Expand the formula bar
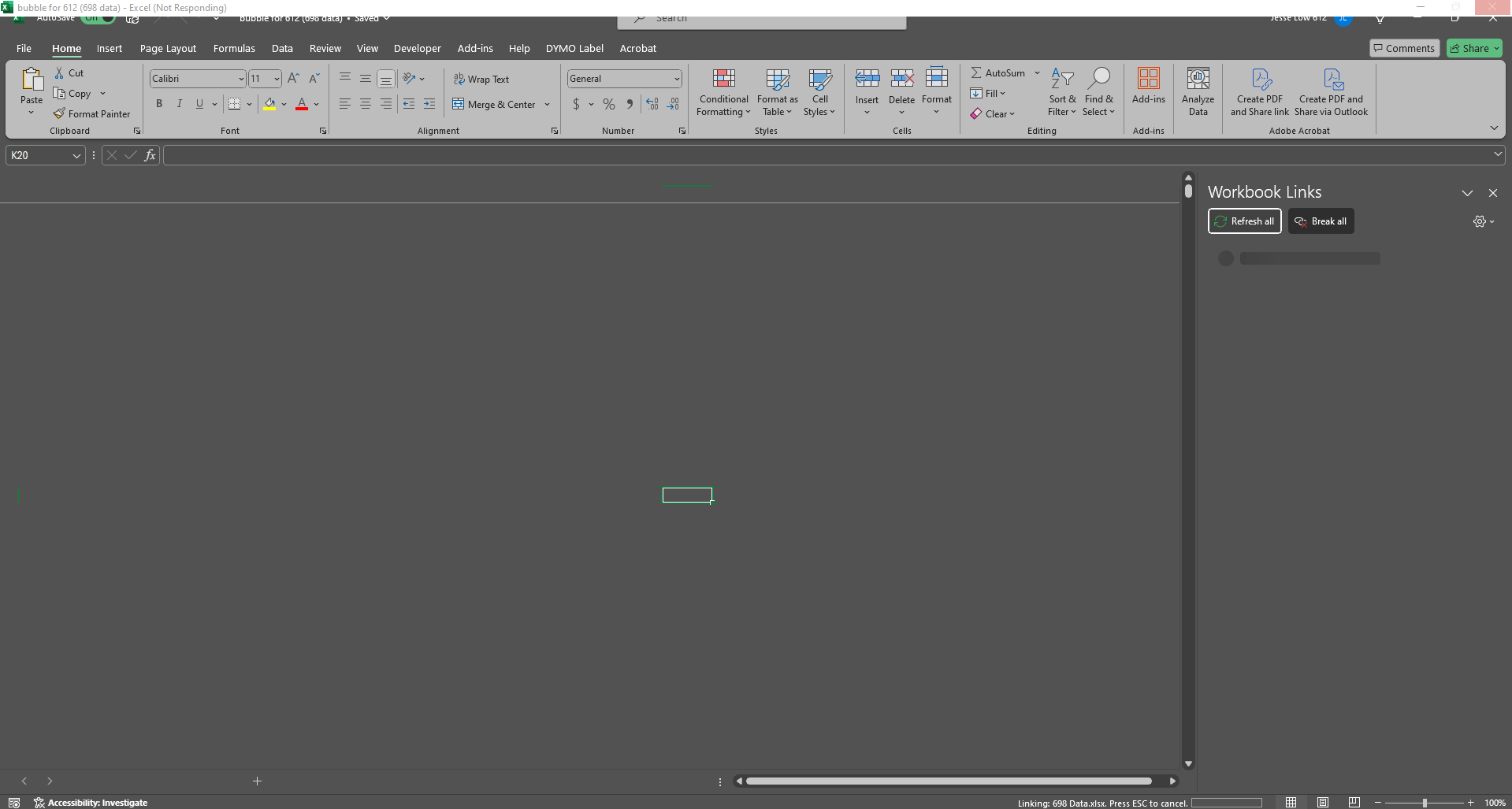 (1498, 154)
